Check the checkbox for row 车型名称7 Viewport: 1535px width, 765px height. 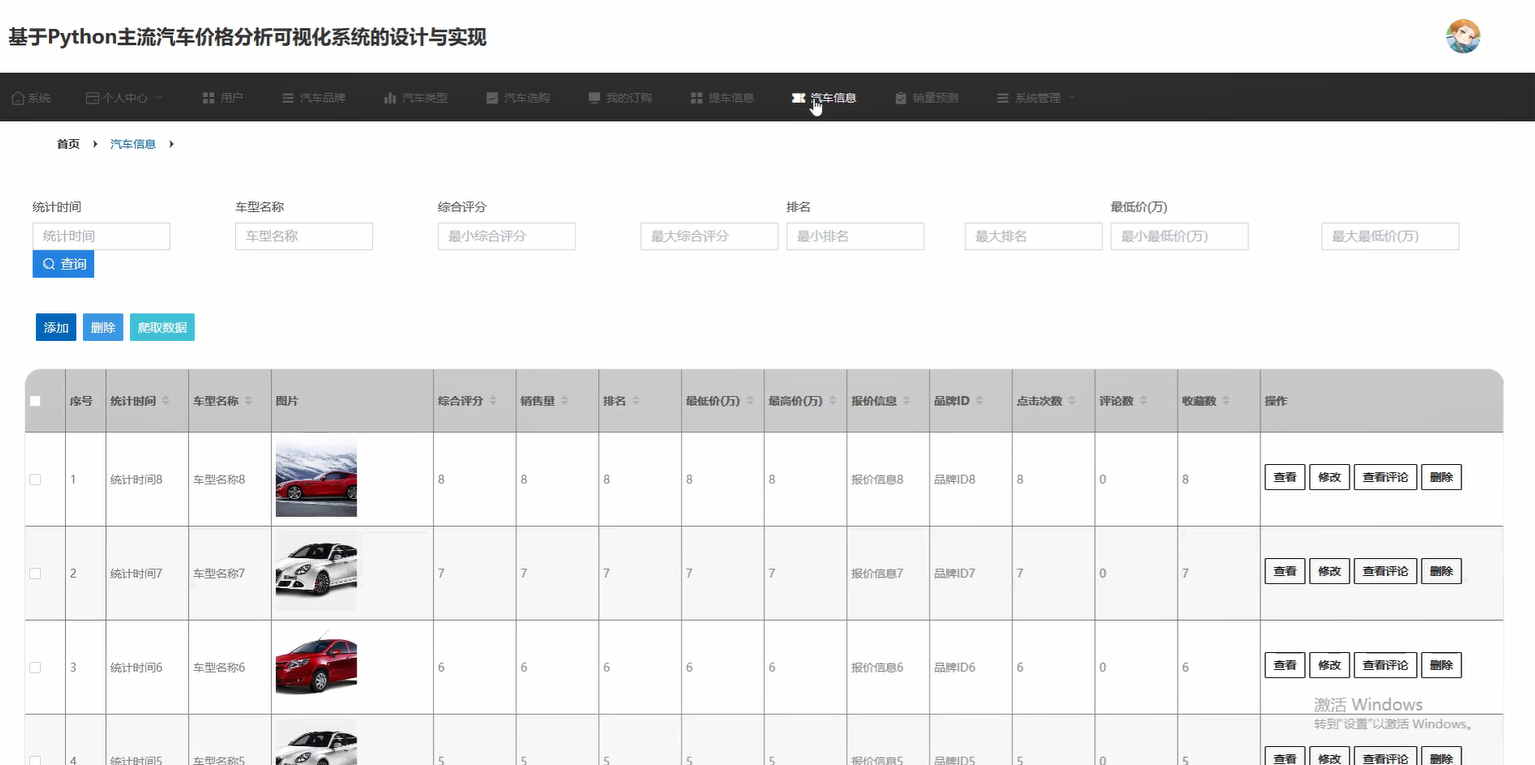(x=35, y=574)
